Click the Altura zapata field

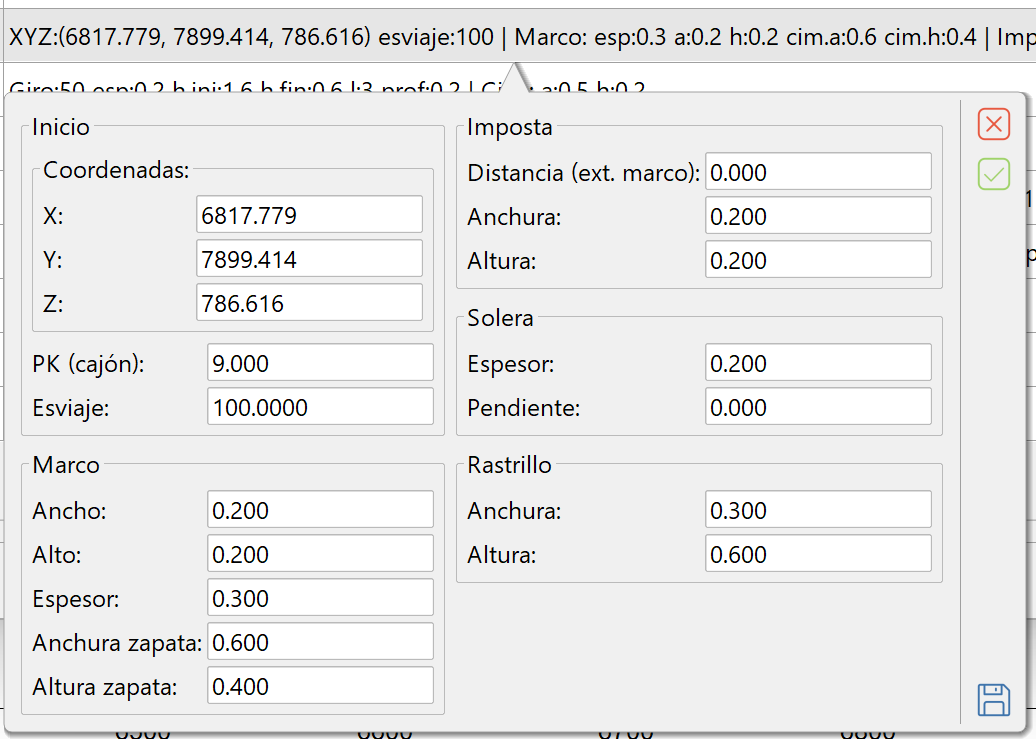click(x=320, y=686)
